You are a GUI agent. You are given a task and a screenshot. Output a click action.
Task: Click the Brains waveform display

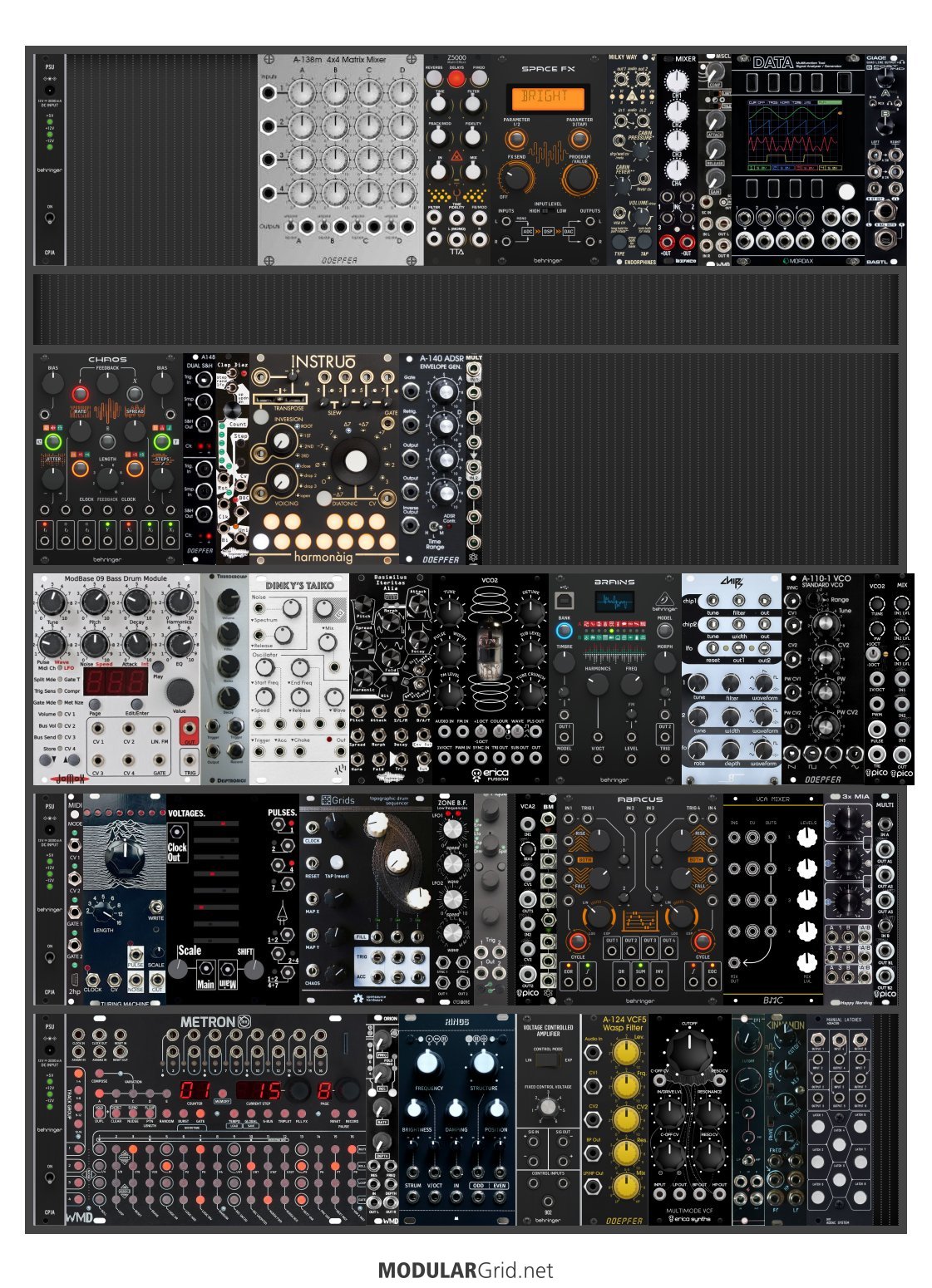tap(614, 602)
